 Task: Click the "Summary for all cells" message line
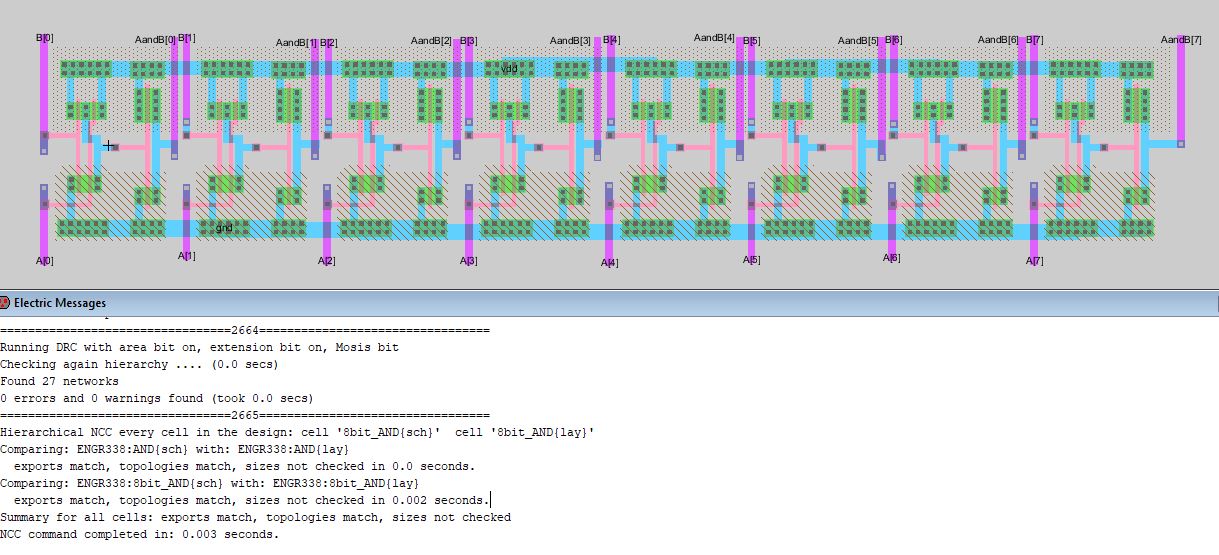click(255, 517)
